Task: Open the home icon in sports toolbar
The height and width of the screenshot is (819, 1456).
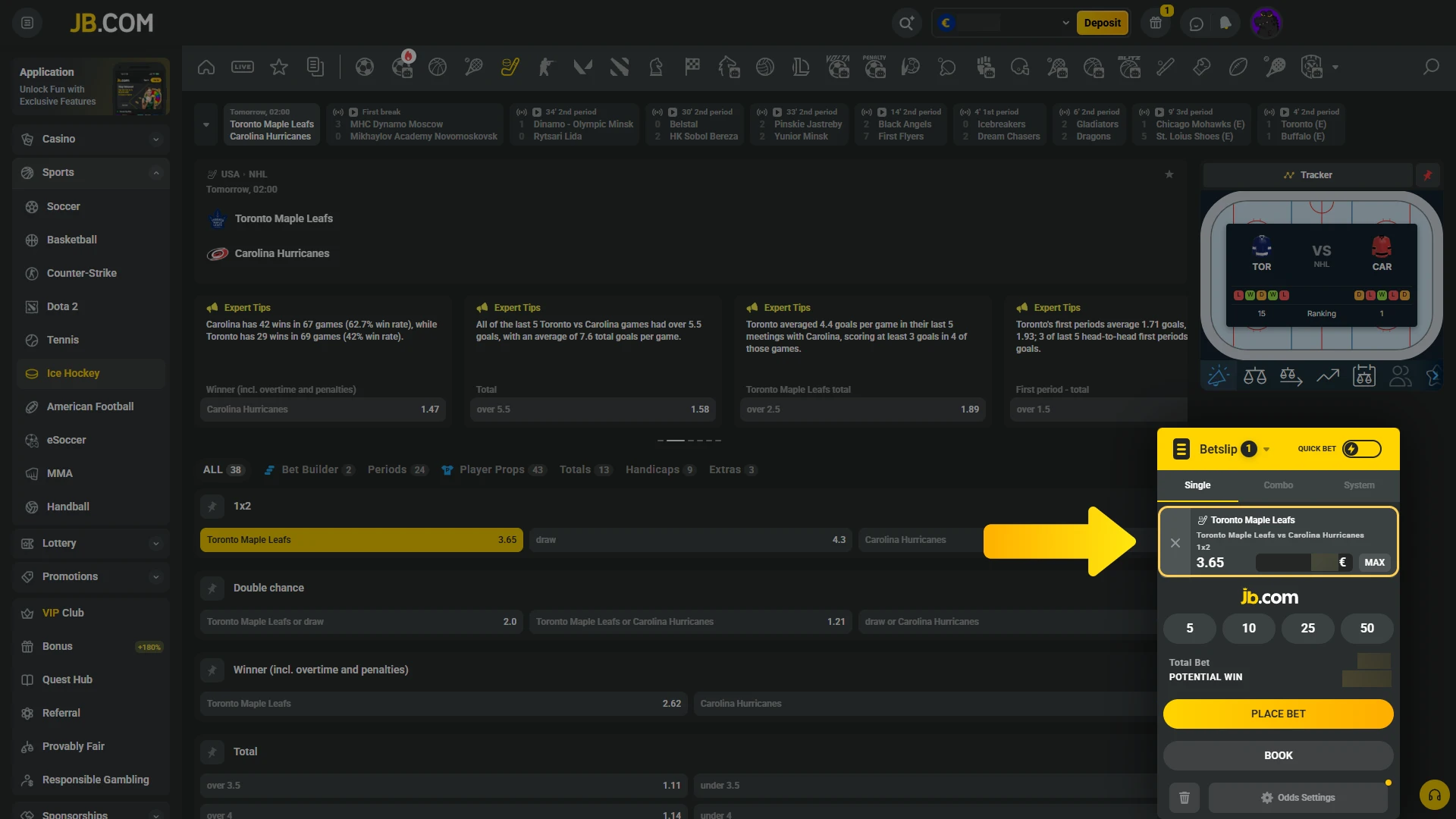Action: point(206,67)
